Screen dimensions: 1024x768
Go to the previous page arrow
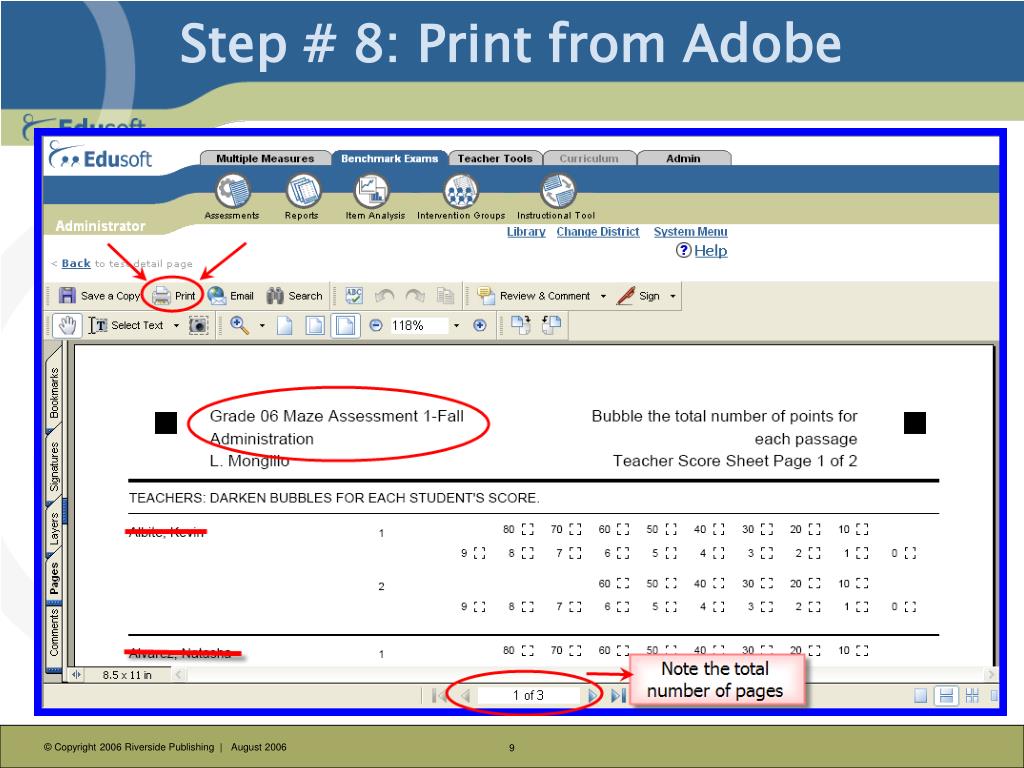(x=465, y=696)
